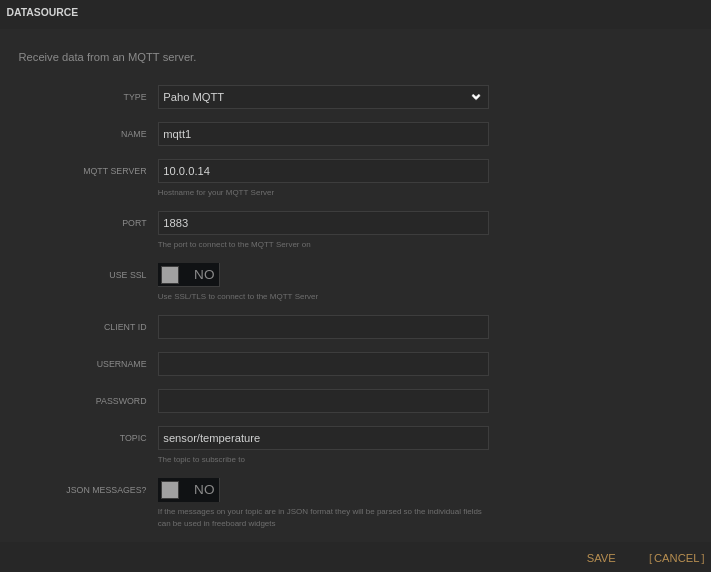Click the MQTT Server field with 10.0.0.14
The width and height of the screenshot is (711, 572).
pyautogui.click(x=323, y=171)
